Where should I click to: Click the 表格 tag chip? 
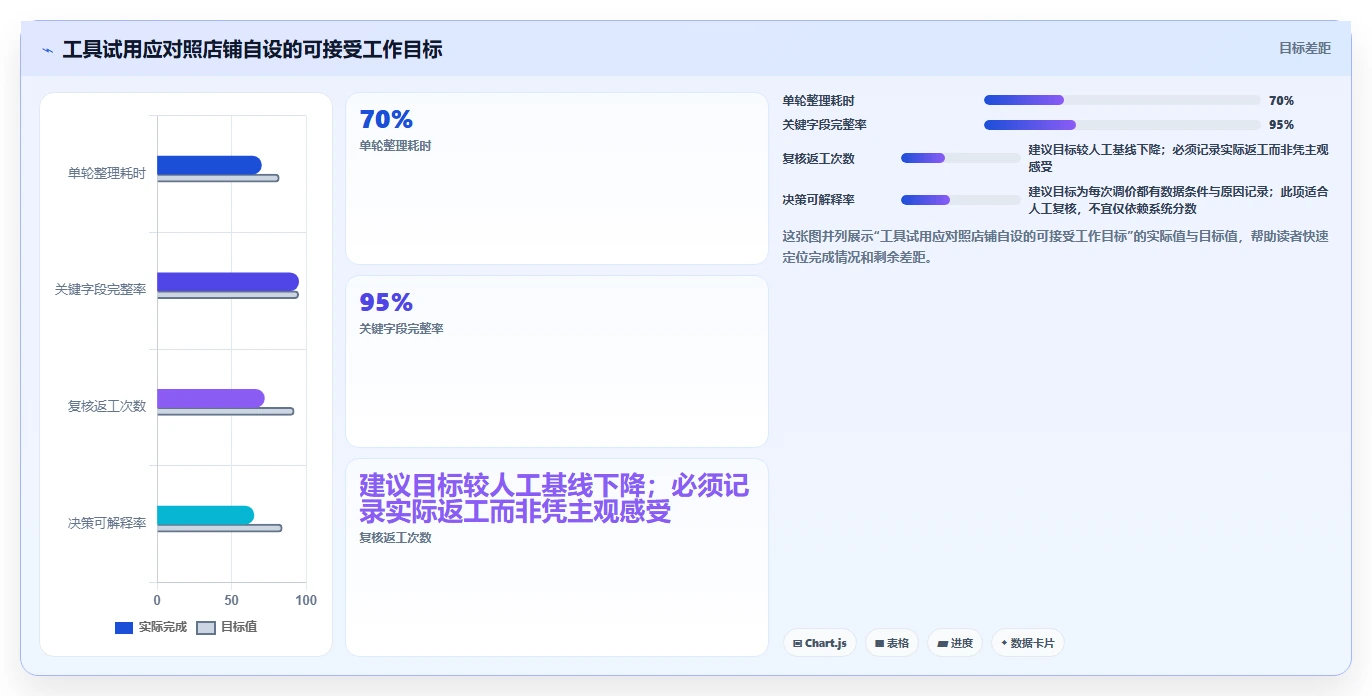(892, 643)
